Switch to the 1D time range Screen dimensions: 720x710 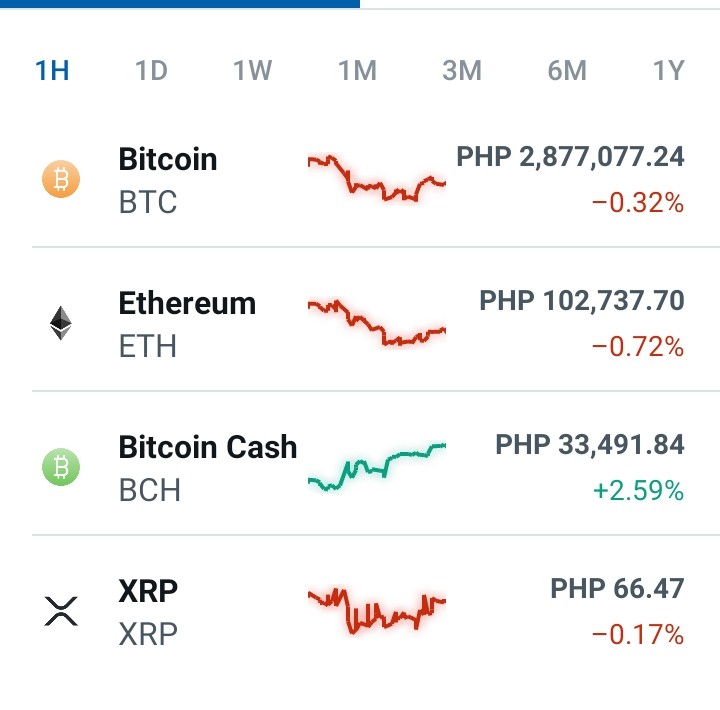(152, 71)
